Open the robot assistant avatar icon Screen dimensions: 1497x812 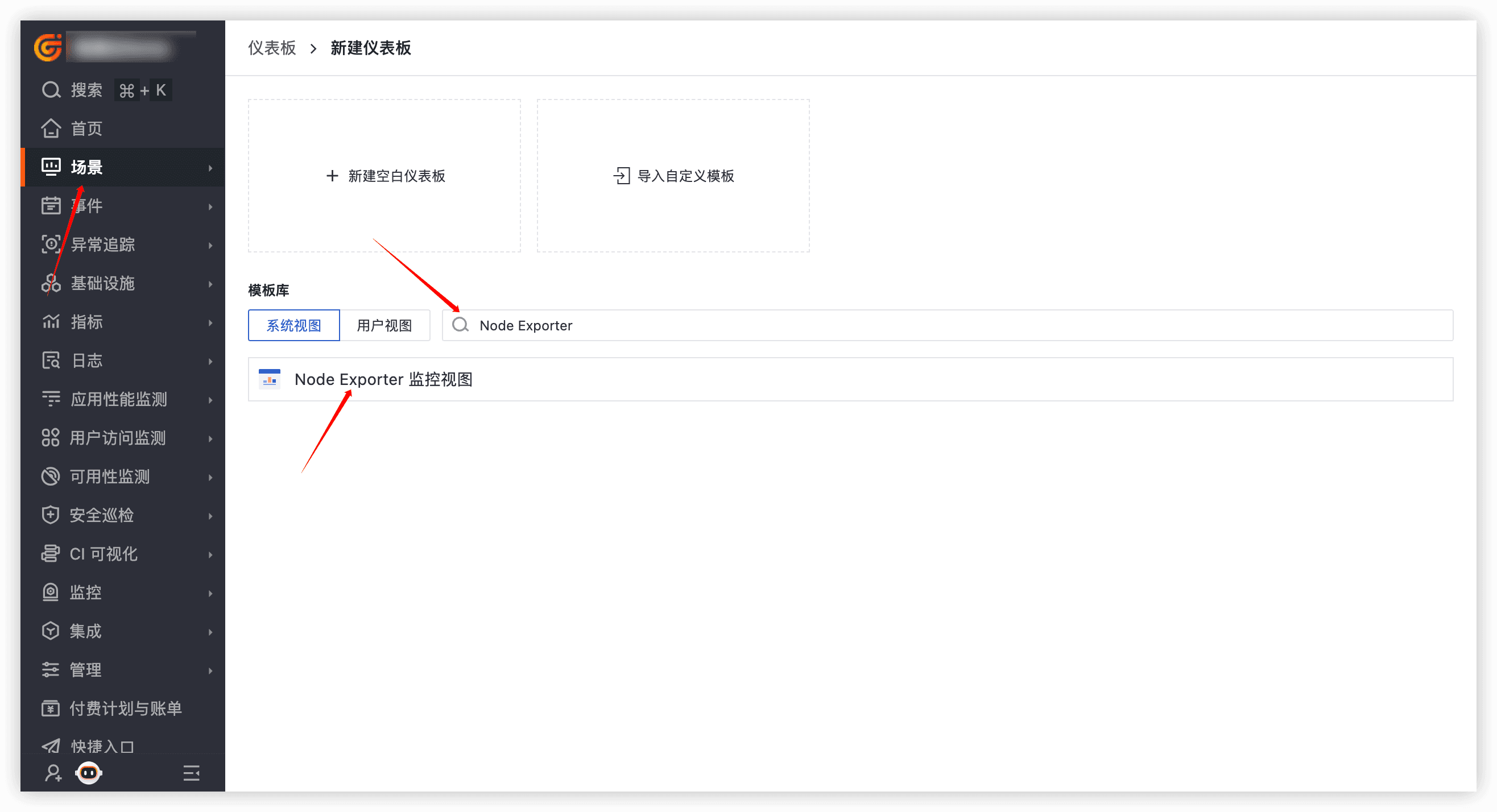pos(89,773)
